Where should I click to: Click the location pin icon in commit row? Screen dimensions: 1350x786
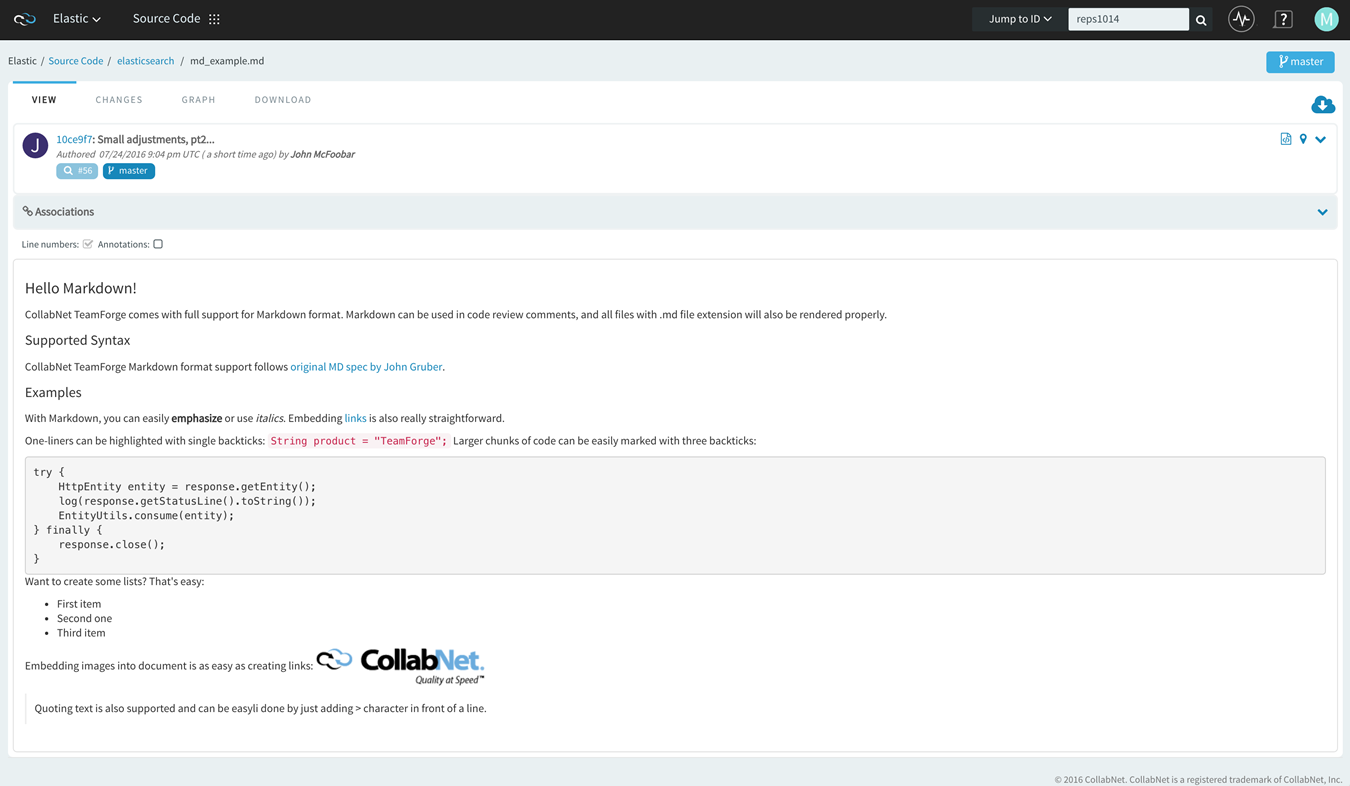click(x=1303, y=139)
